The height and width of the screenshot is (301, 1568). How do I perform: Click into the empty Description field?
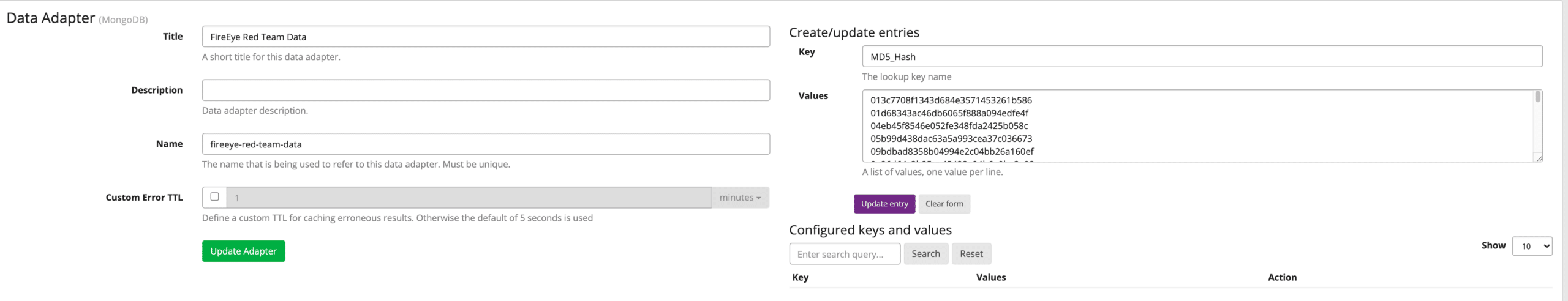[485, 91]
